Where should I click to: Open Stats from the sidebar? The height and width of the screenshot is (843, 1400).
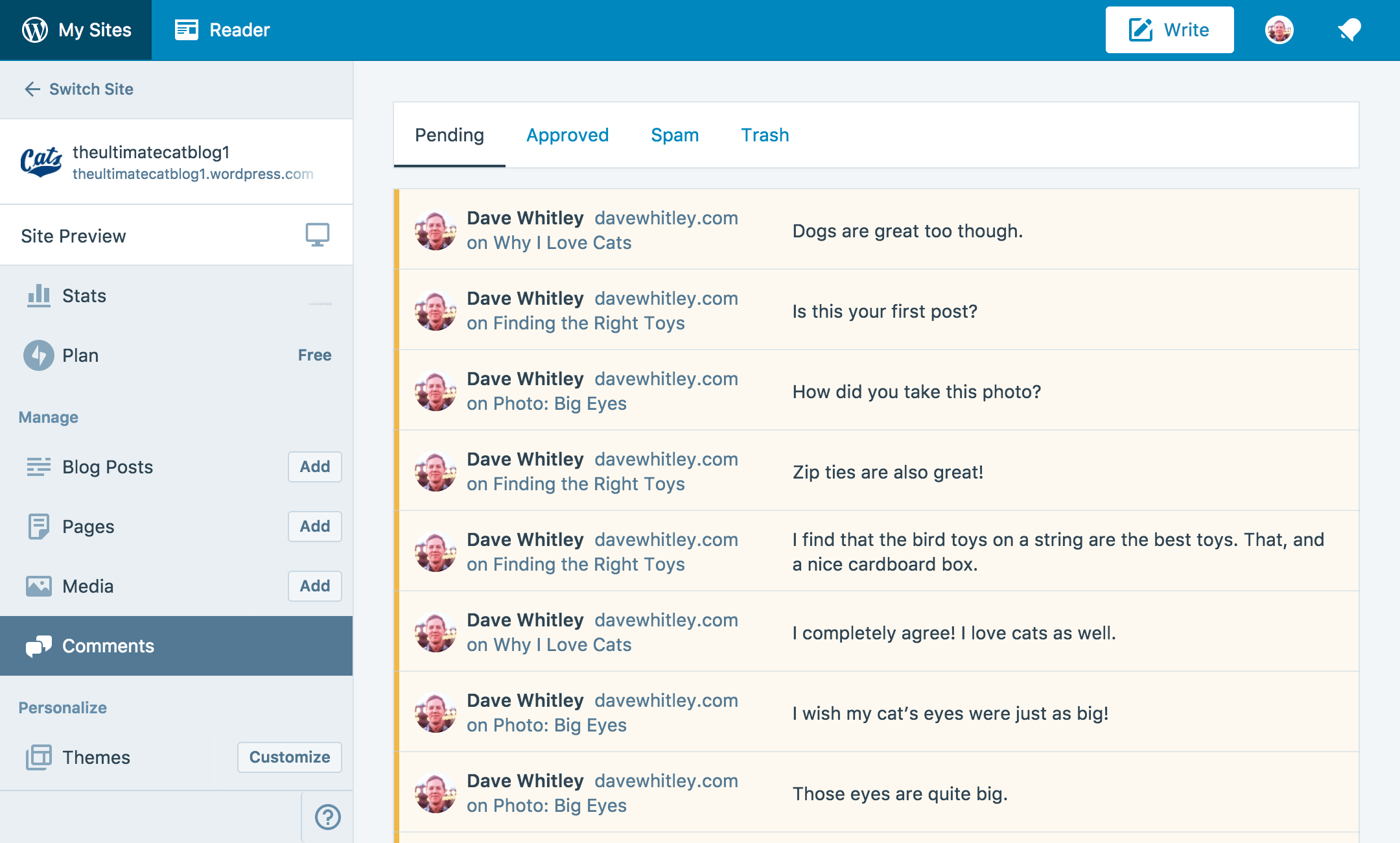(84, 296)
